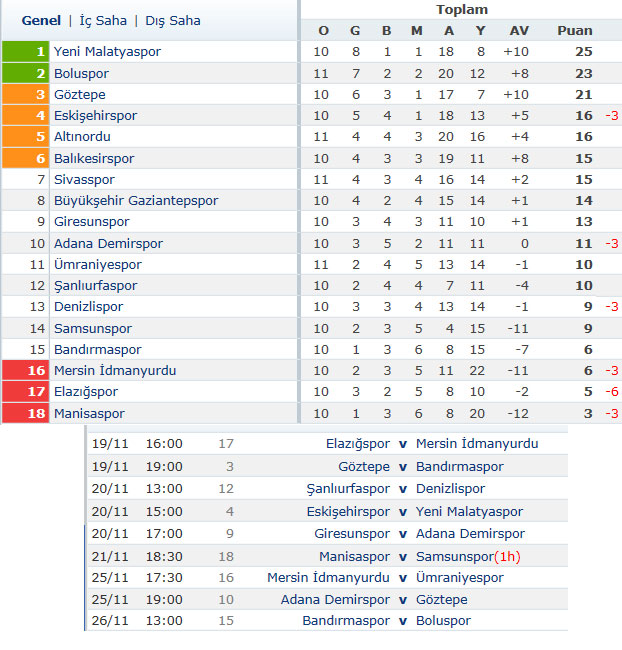Click the Puan column header
Viewport: 622px width, 650px height.
[575, 31]
